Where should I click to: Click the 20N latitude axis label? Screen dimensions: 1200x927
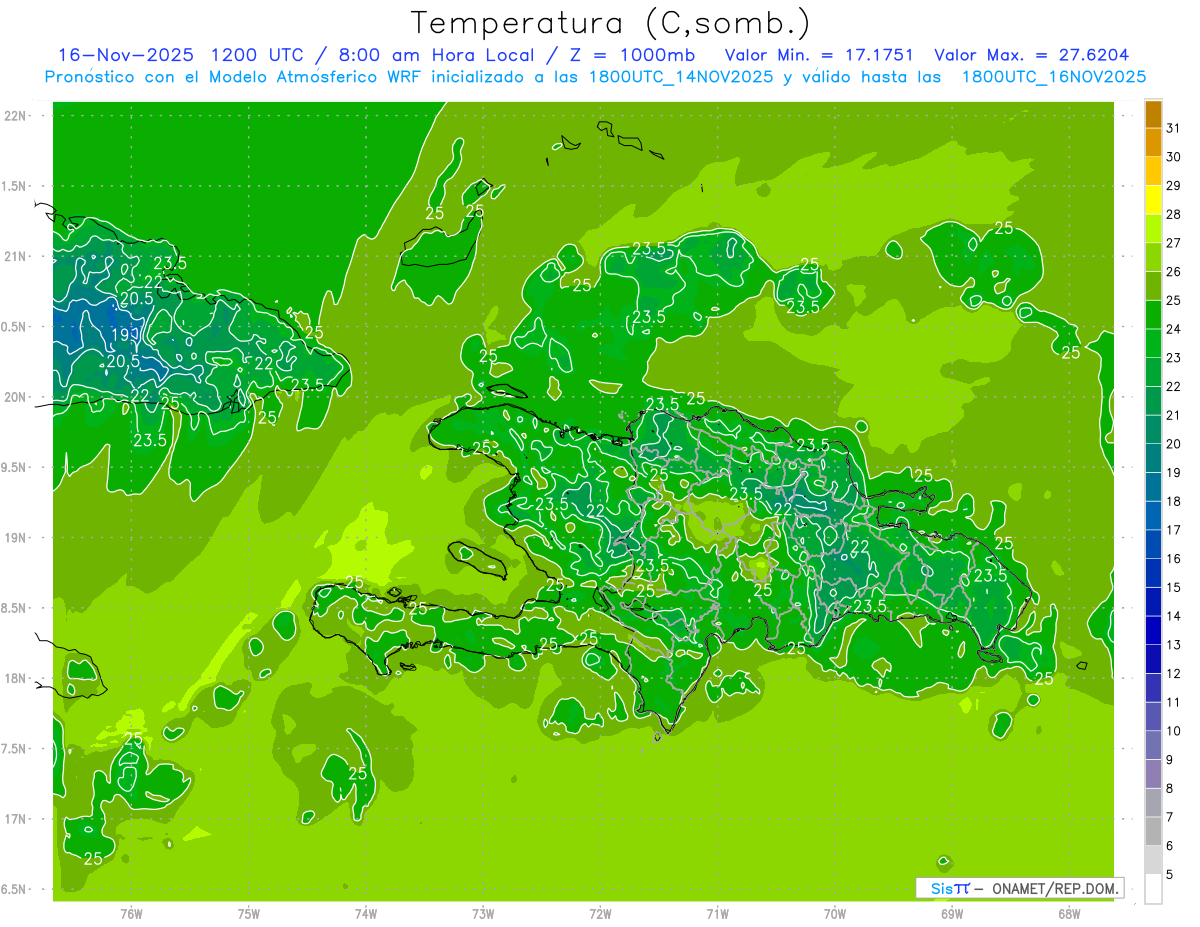tap(15, 397)
